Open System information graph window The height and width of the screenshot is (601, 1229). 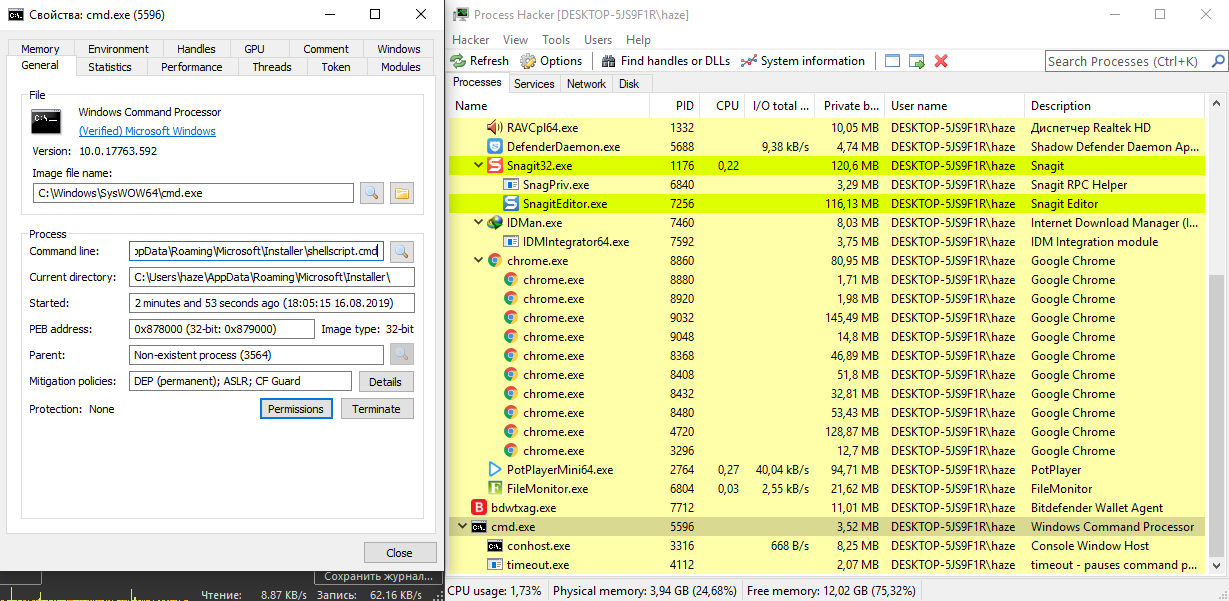coord(802,61)
